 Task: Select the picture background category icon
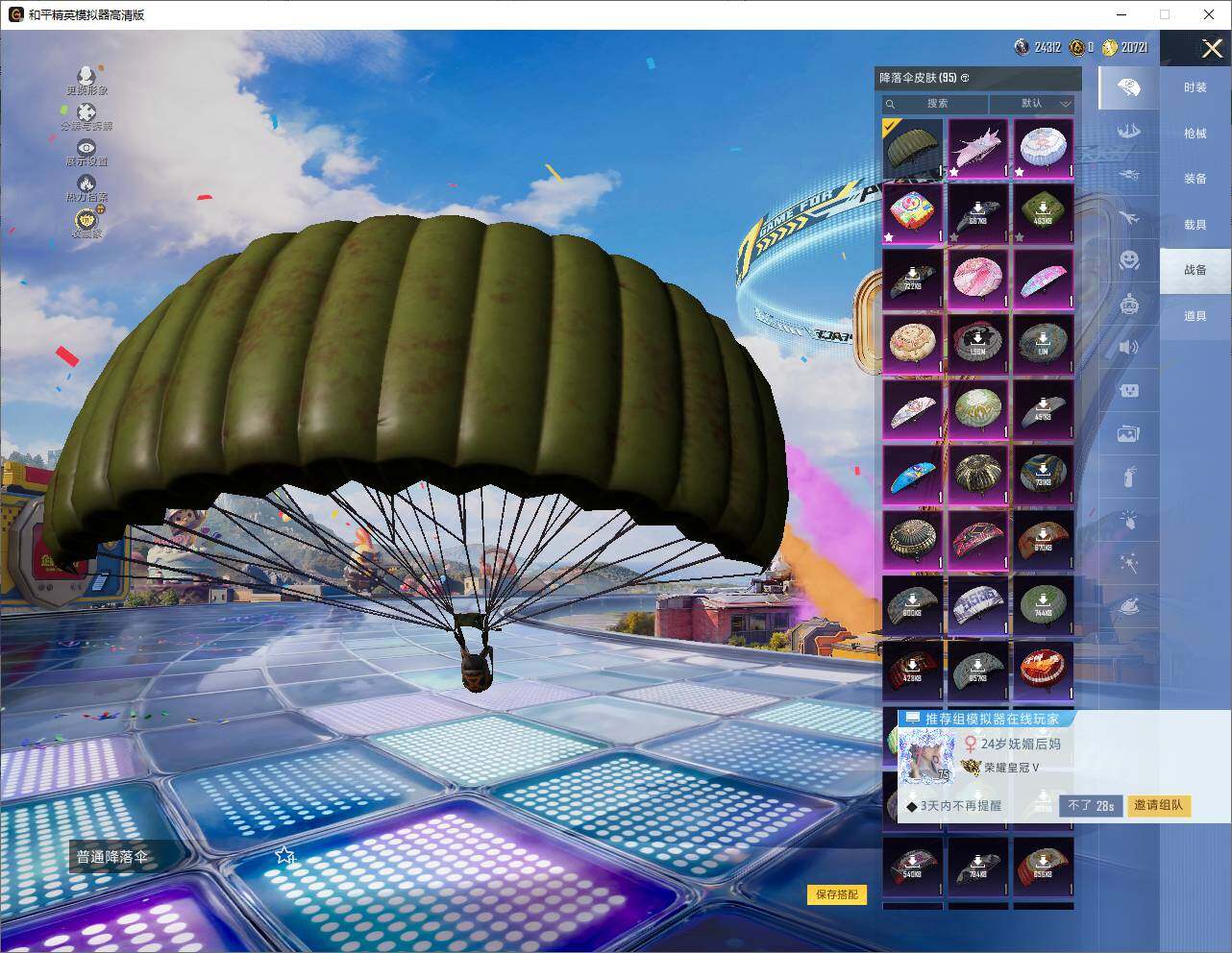(1129, 433)
